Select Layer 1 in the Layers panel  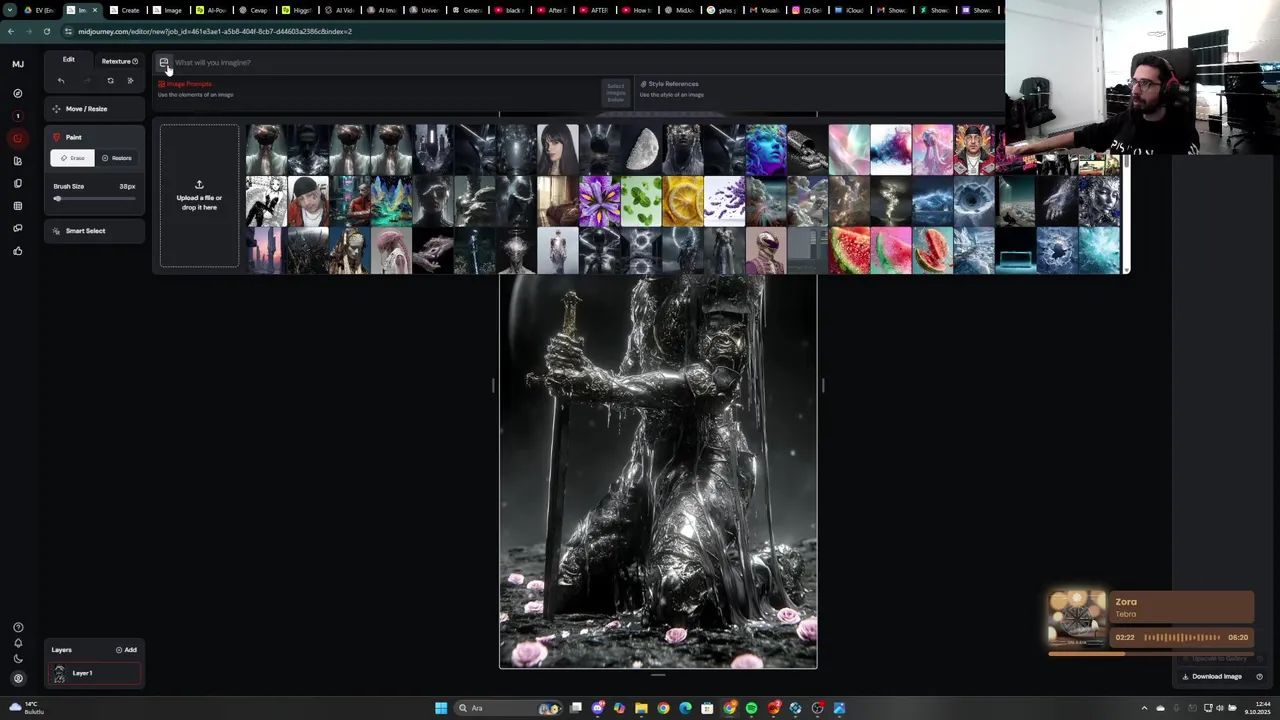click(x=96, y=674)
